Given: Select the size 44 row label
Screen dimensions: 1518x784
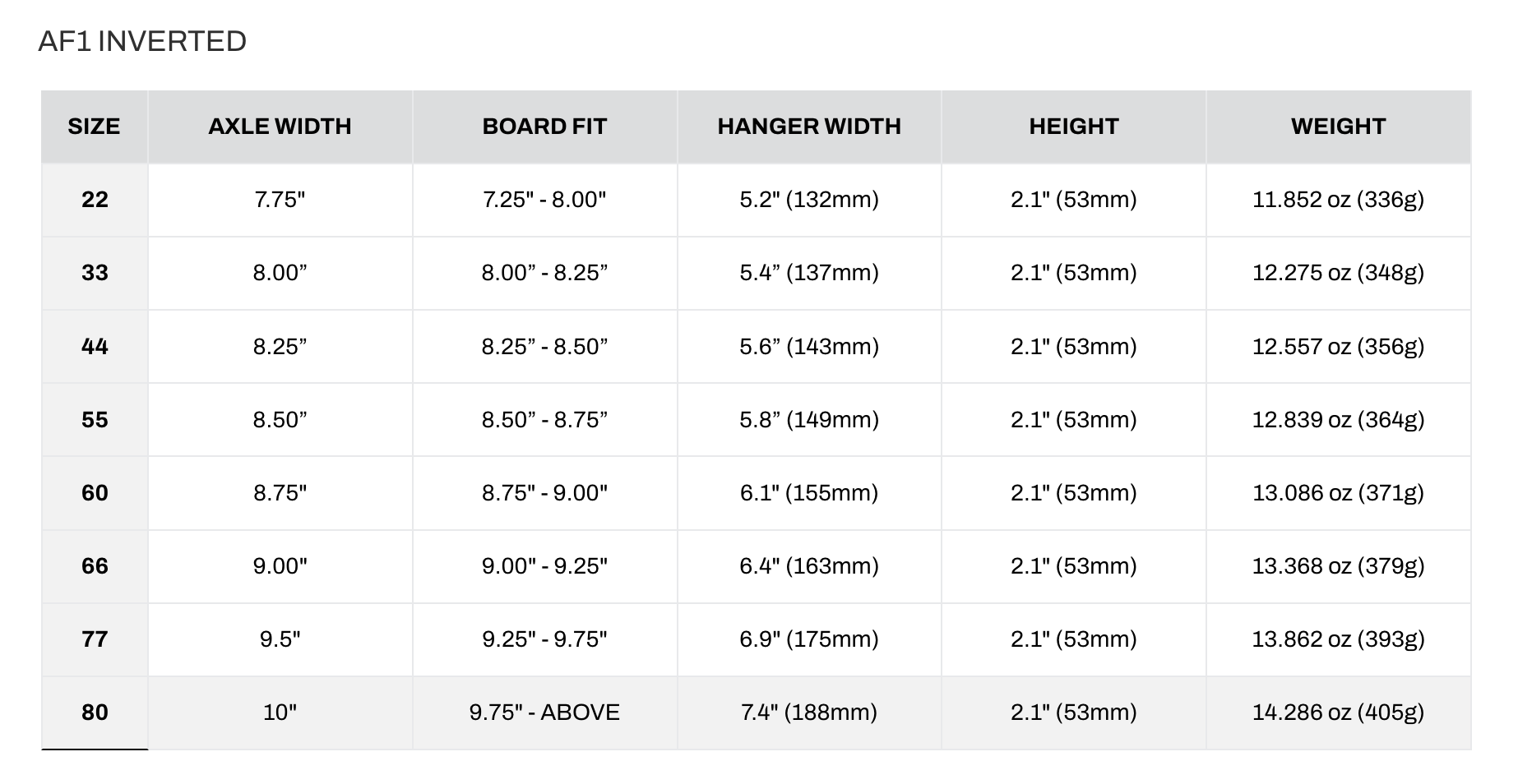Looking at the screenshot, I should [x=95, y=346].
